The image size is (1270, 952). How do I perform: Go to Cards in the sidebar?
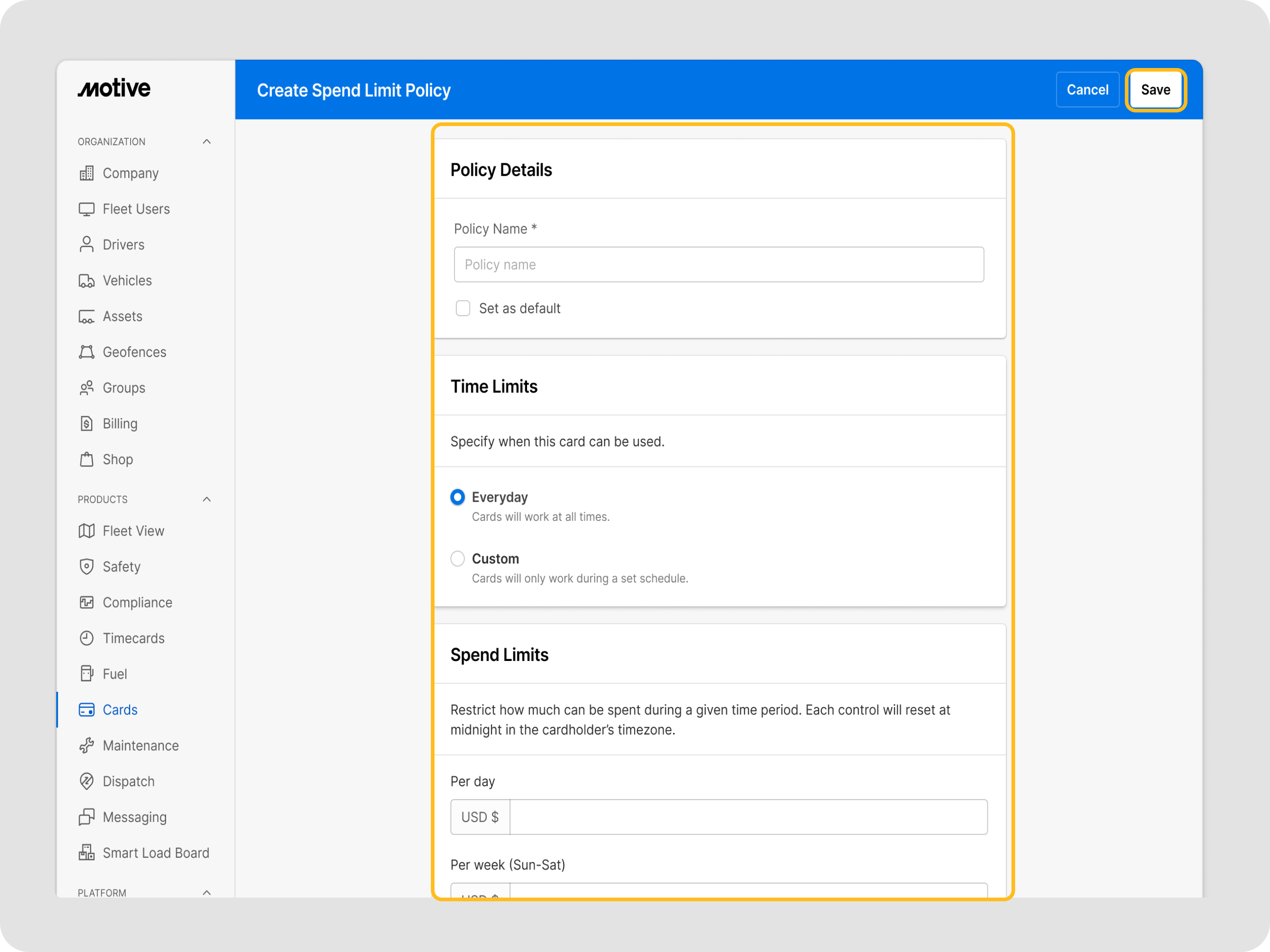pyautogui.click(x=120, y=710)
